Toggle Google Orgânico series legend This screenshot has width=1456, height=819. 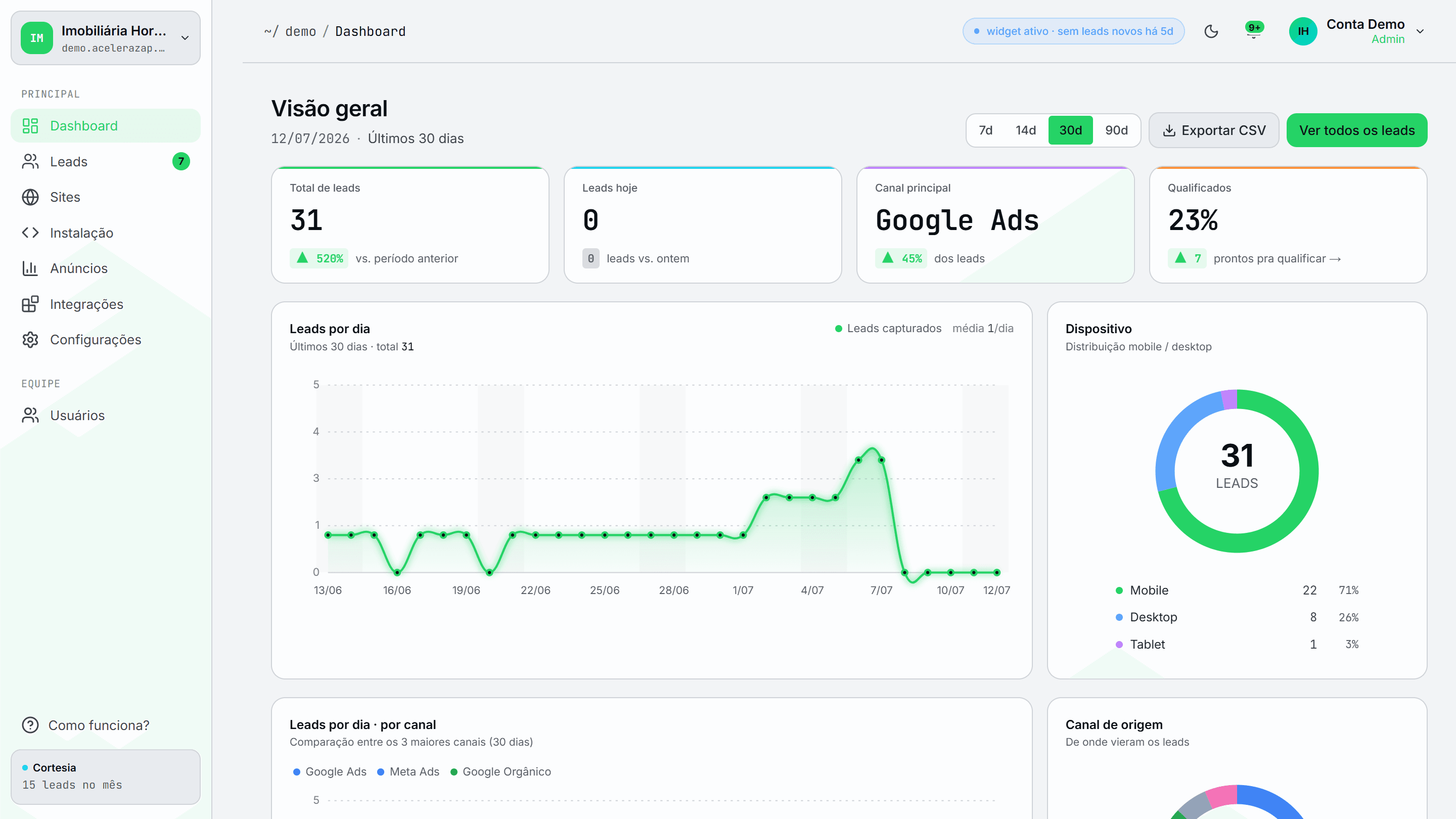point(501,771)
